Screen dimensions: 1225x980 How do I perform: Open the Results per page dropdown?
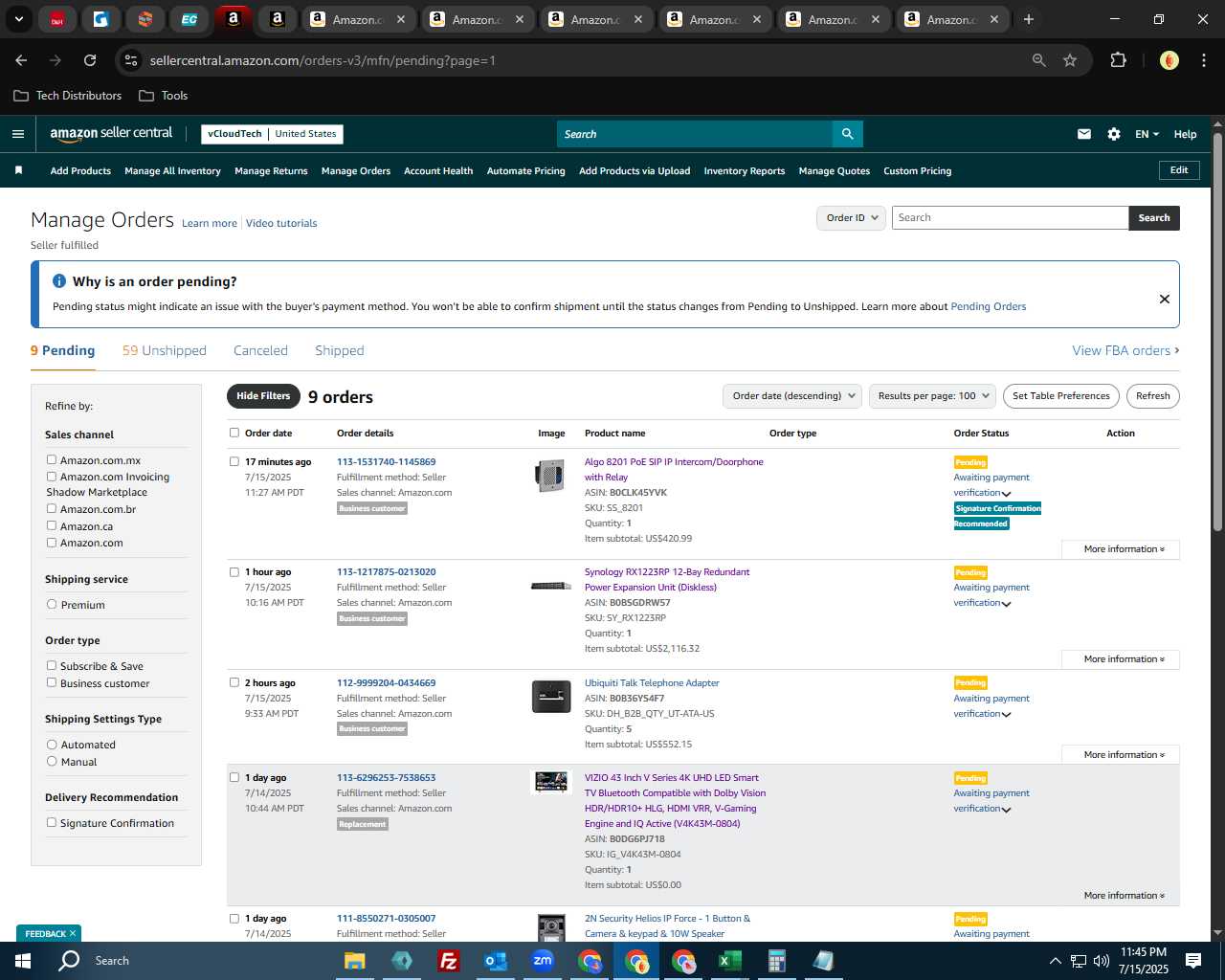(x=932, y=396)
